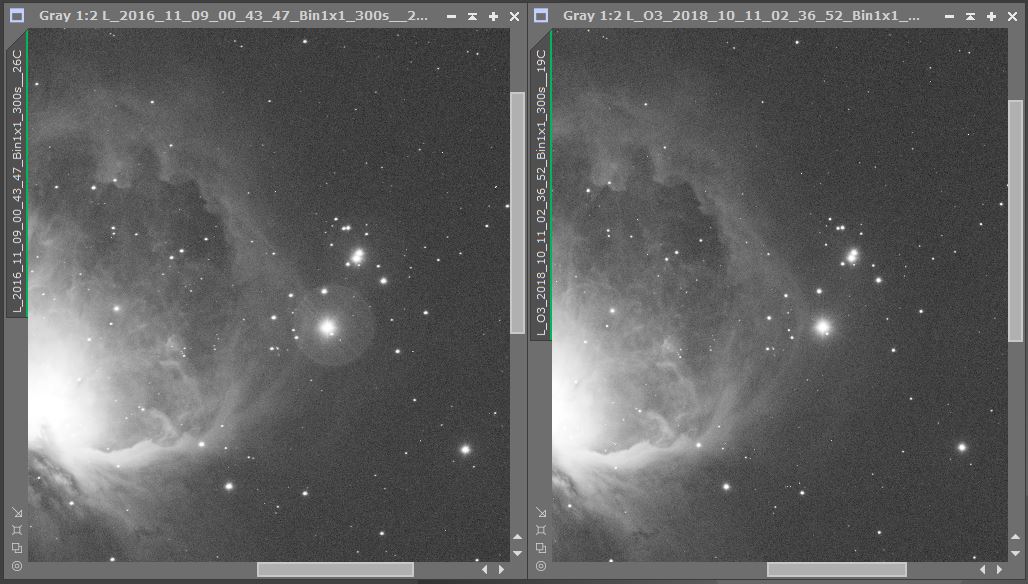Click the window icon of the O3 2018 image window
The width and height of the screenshot is (1028, 584).
click(541, 15)
